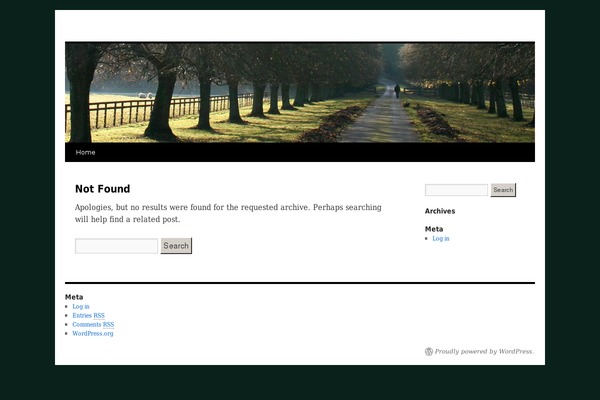This screenshot has height=400, width=600.
Task: Open the Comments RSS link
Action: pos(93,325)
